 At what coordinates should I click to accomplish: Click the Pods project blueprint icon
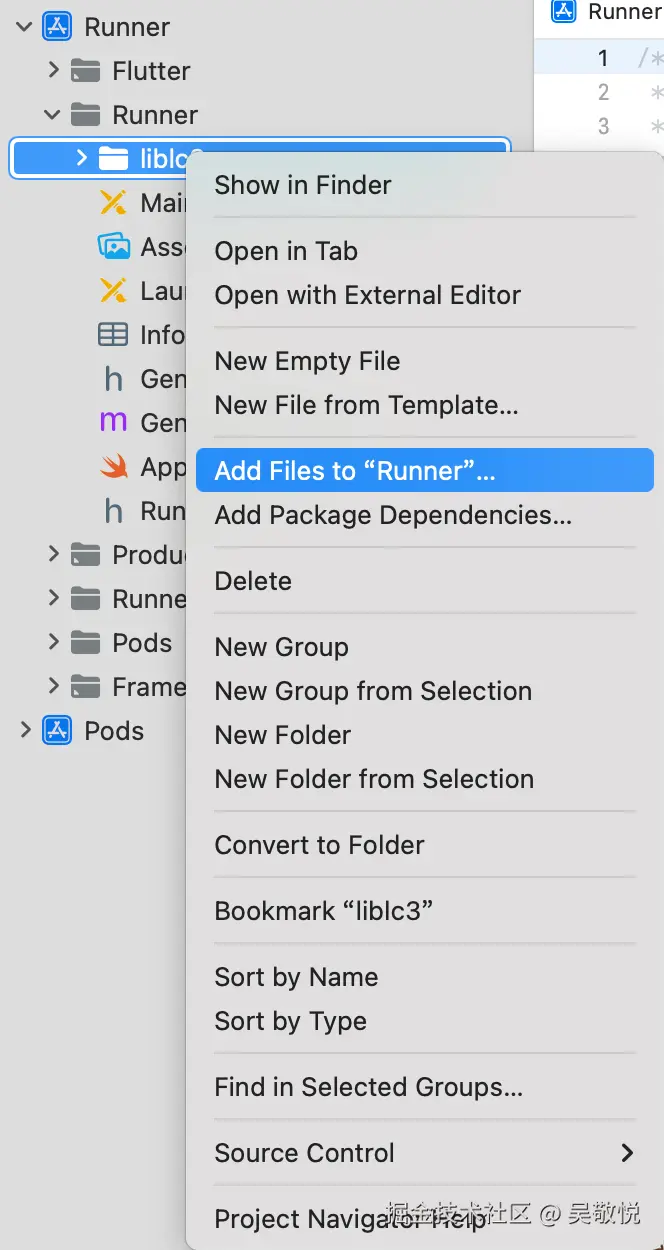[x=57, y=731]
